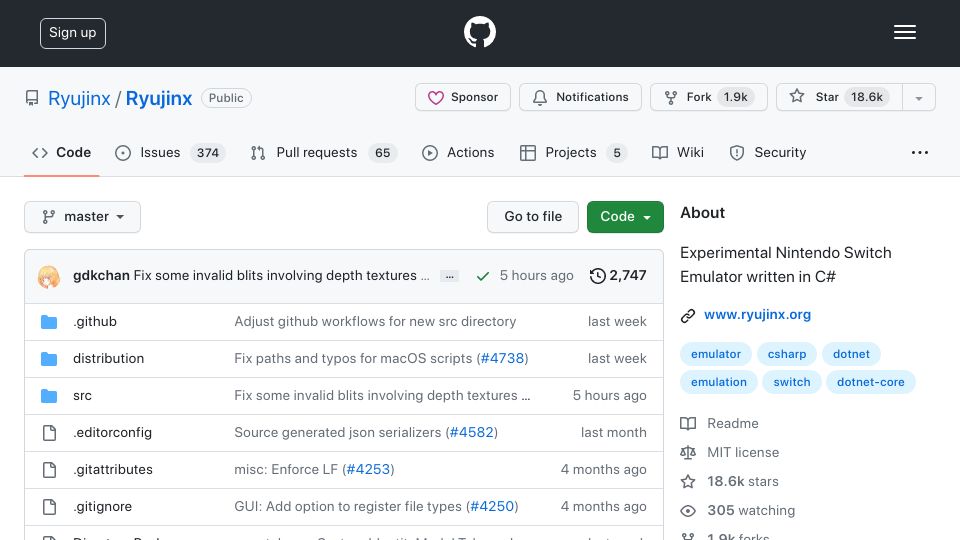Select the dotnet-core topic tag
This screenshot has height=540, width=960.
[871, 382]
